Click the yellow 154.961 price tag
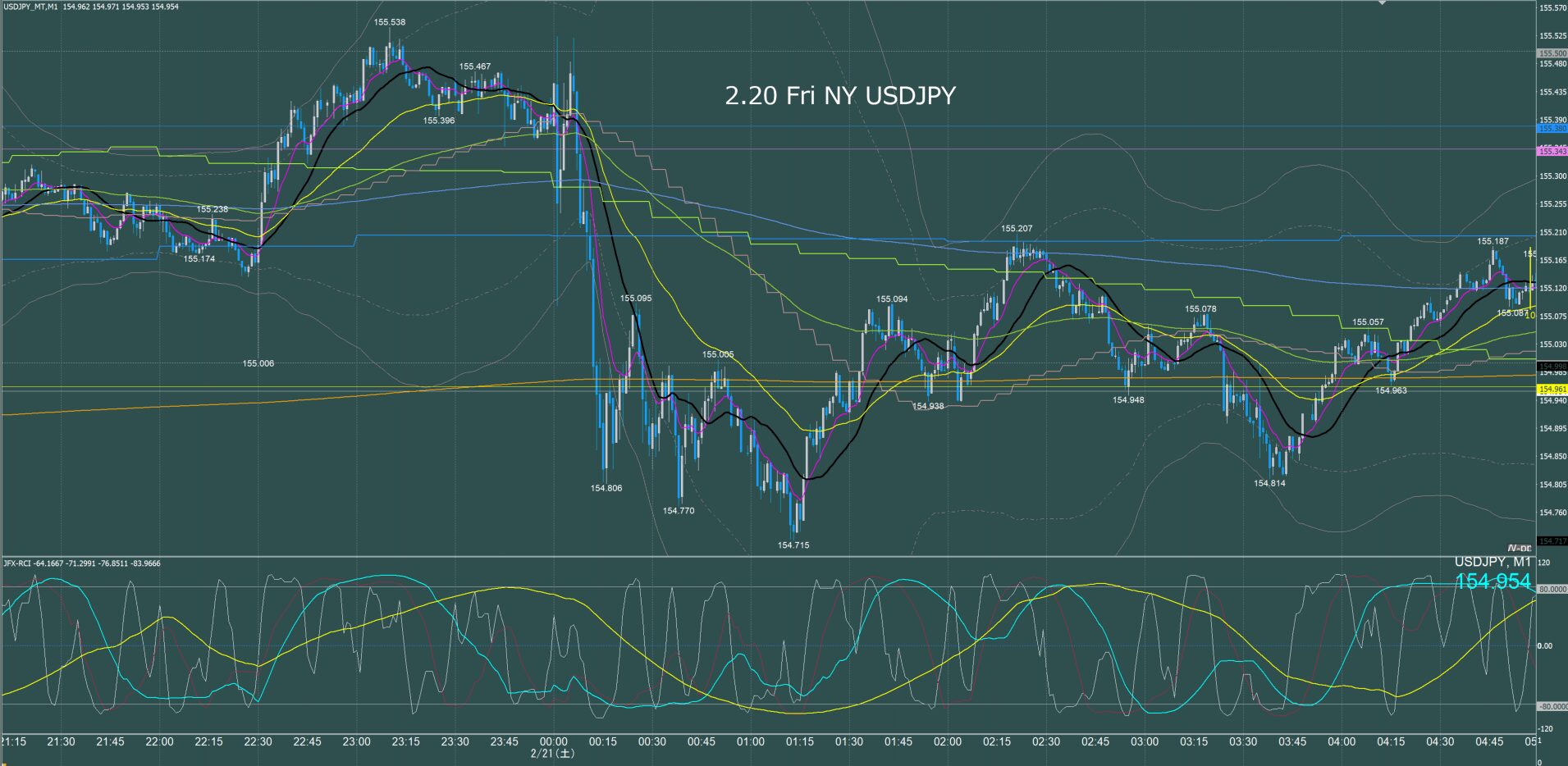The height and width of the screenshot is (766, 1568). pyautogui.click(x=1552, y=390)
